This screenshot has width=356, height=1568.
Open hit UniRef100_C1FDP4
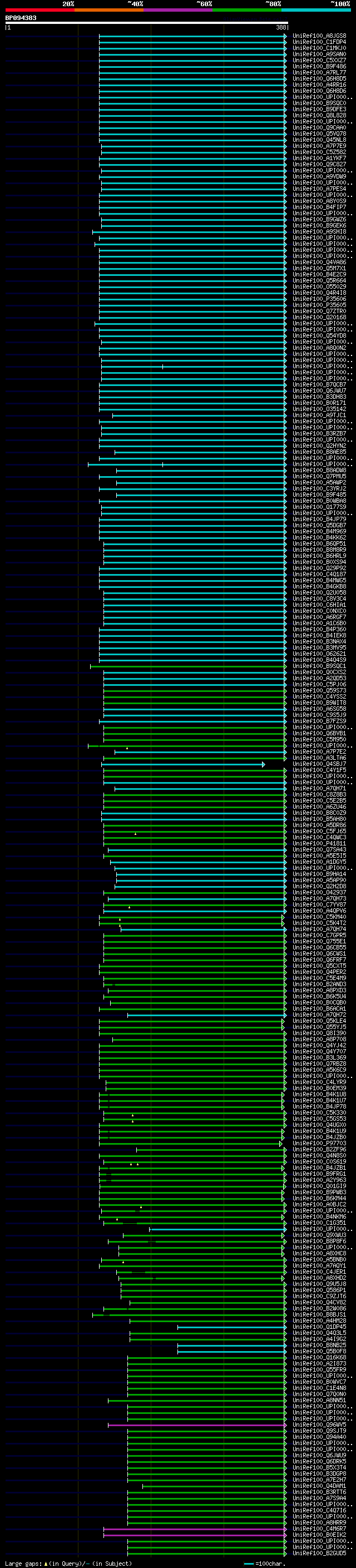(x=319, y=42)
